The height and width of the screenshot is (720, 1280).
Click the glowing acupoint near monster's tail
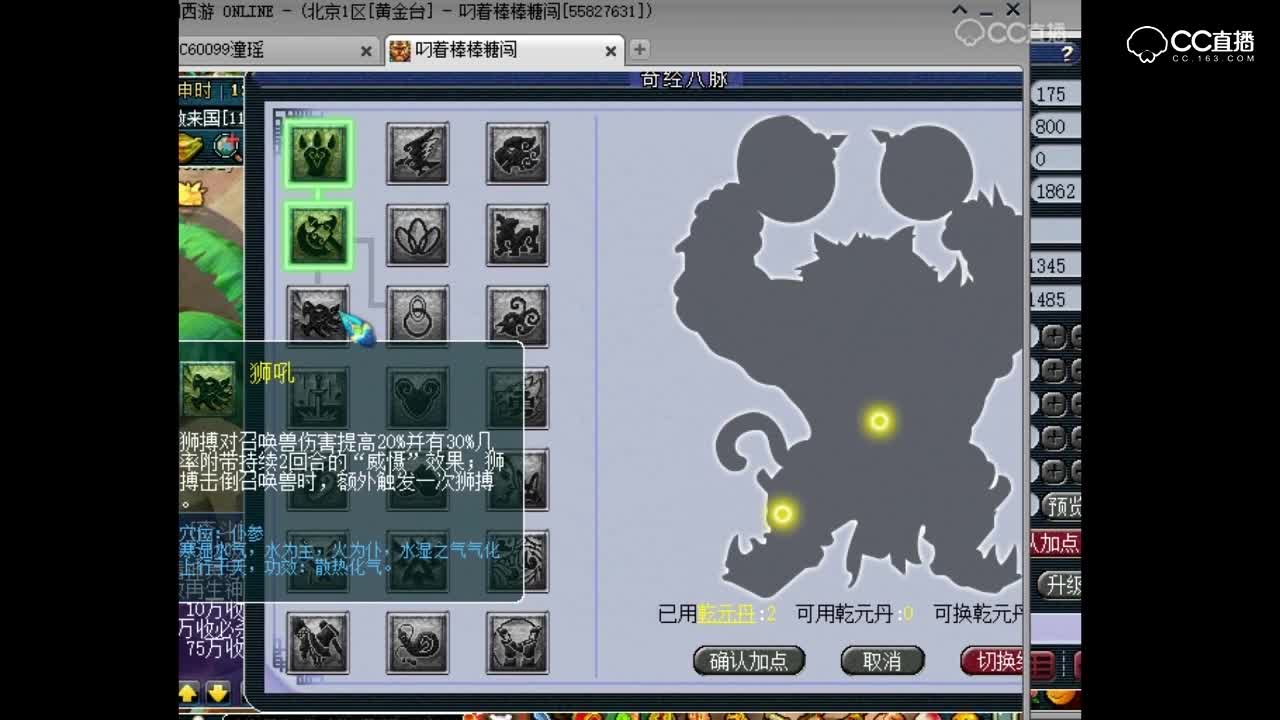[x=782, y=514]
